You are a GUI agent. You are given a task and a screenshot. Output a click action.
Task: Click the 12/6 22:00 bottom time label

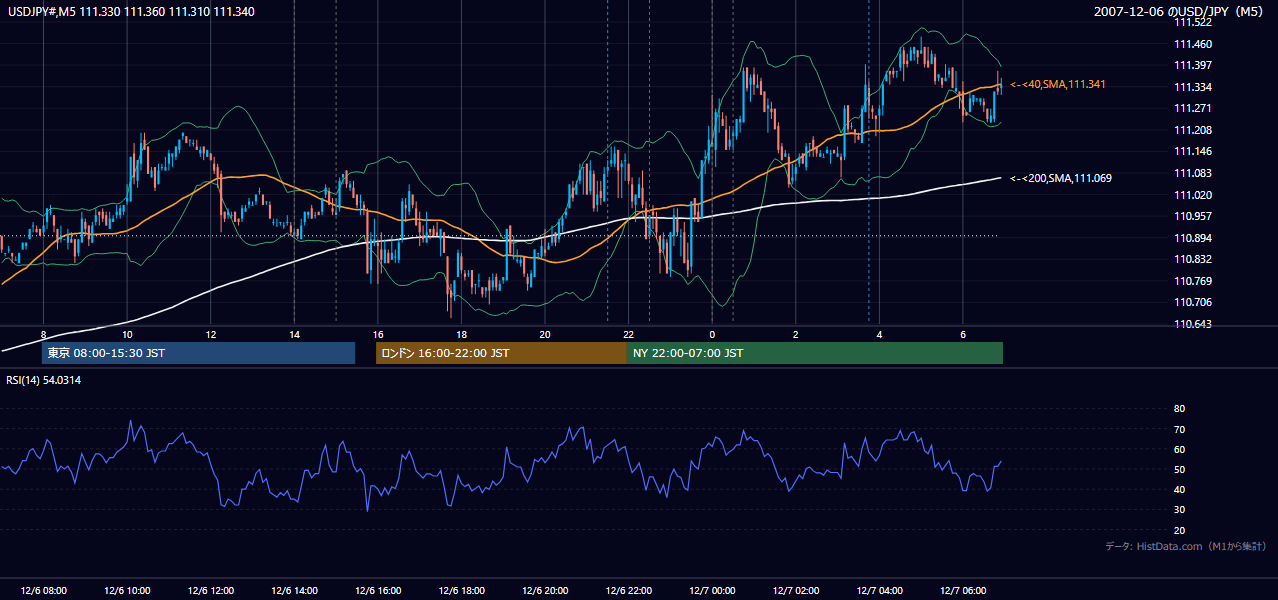[628, 591]
